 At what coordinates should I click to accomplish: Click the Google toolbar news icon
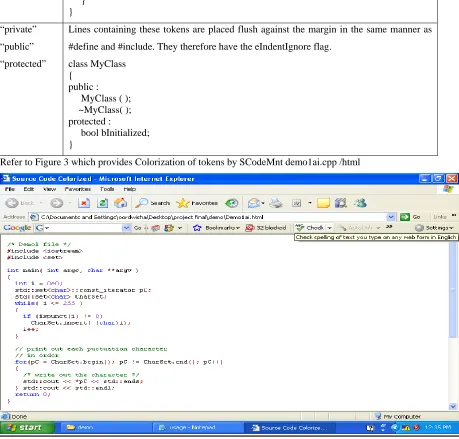[x=155, y=228]
